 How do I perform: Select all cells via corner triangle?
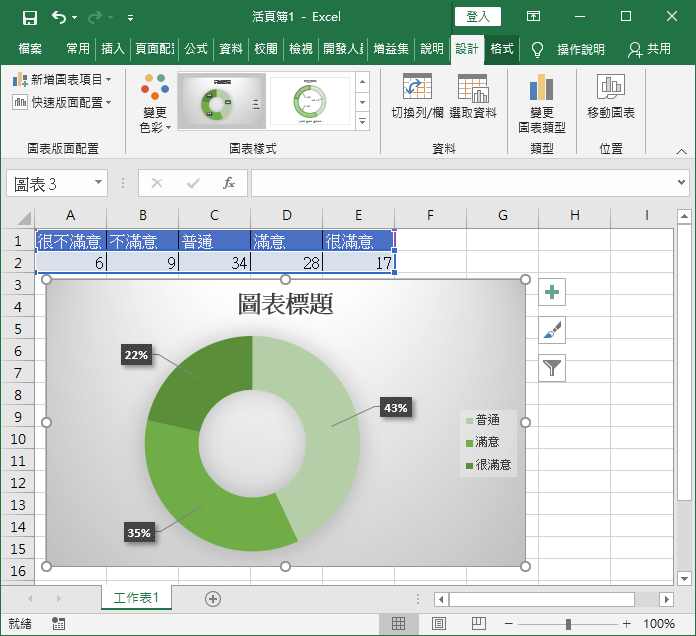point(23,217)
